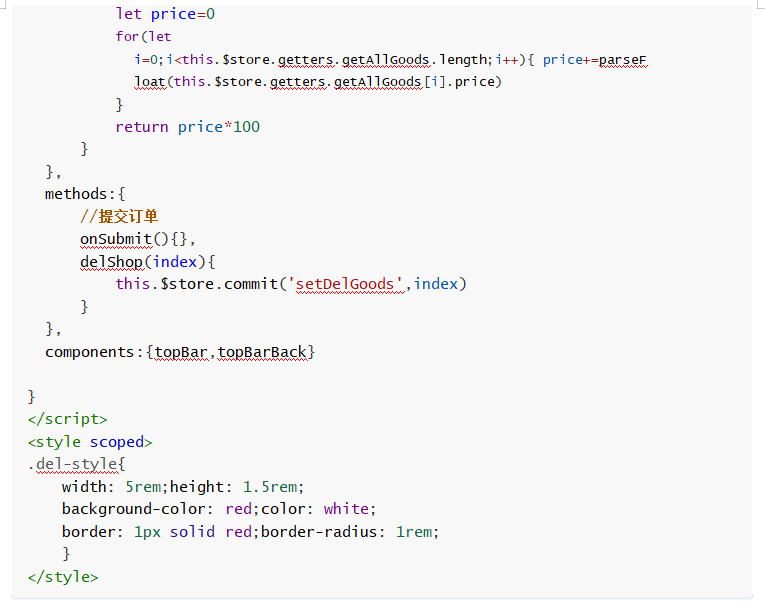Click 'onSubmit(){},' method line
The width and height of the screenshot is (765, 609).
138,239
